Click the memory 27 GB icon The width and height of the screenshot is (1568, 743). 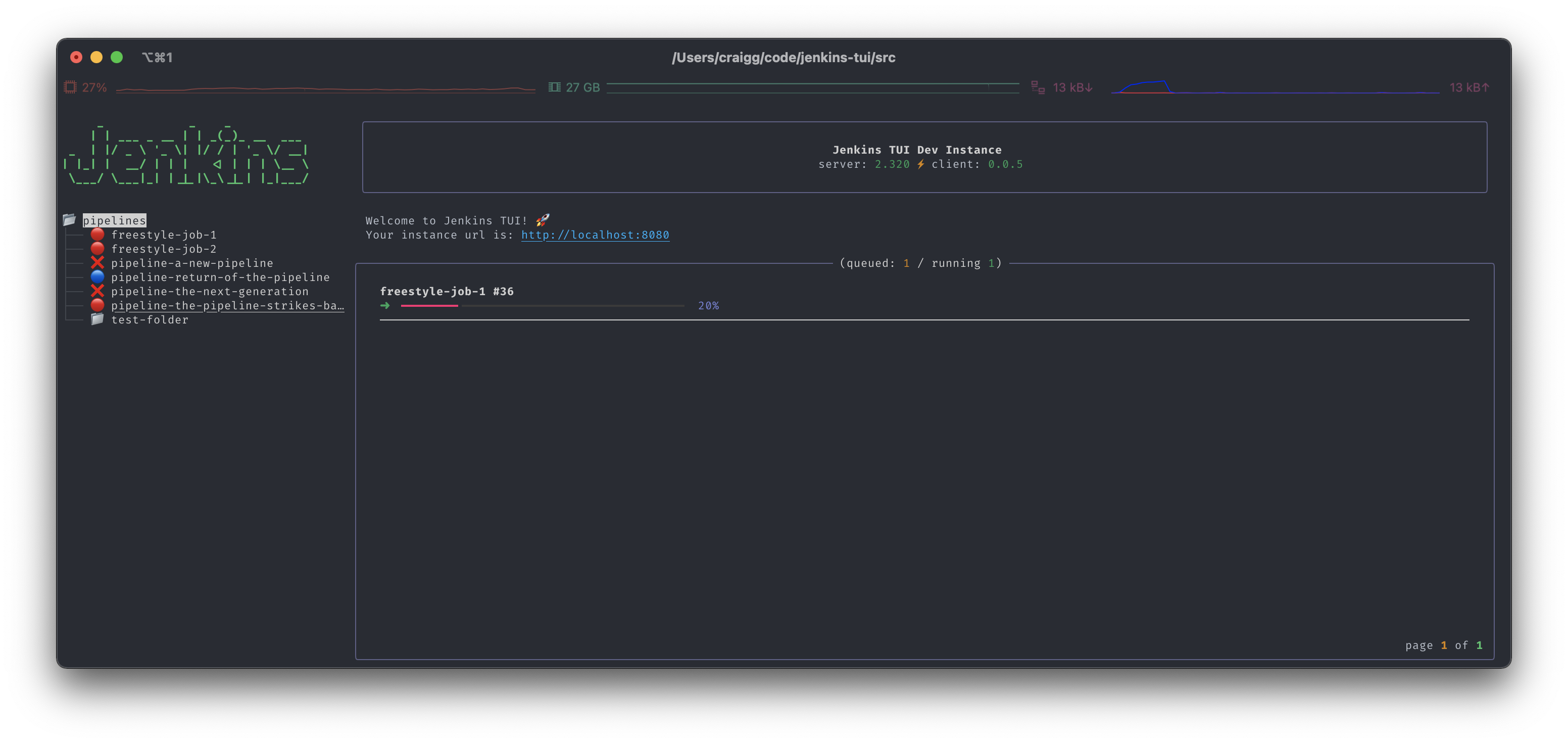tap(554, 87)
